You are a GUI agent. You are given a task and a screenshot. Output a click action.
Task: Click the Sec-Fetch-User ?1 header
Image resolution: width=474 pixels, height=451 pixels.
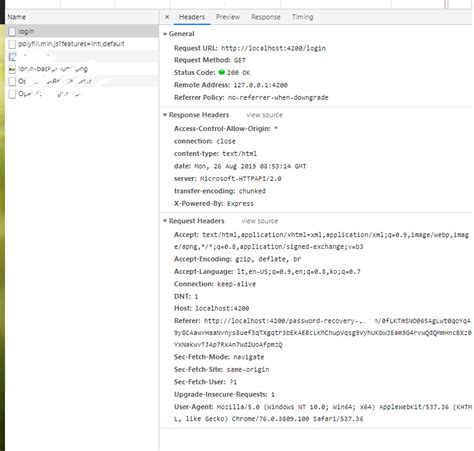[x=205, y=382]
